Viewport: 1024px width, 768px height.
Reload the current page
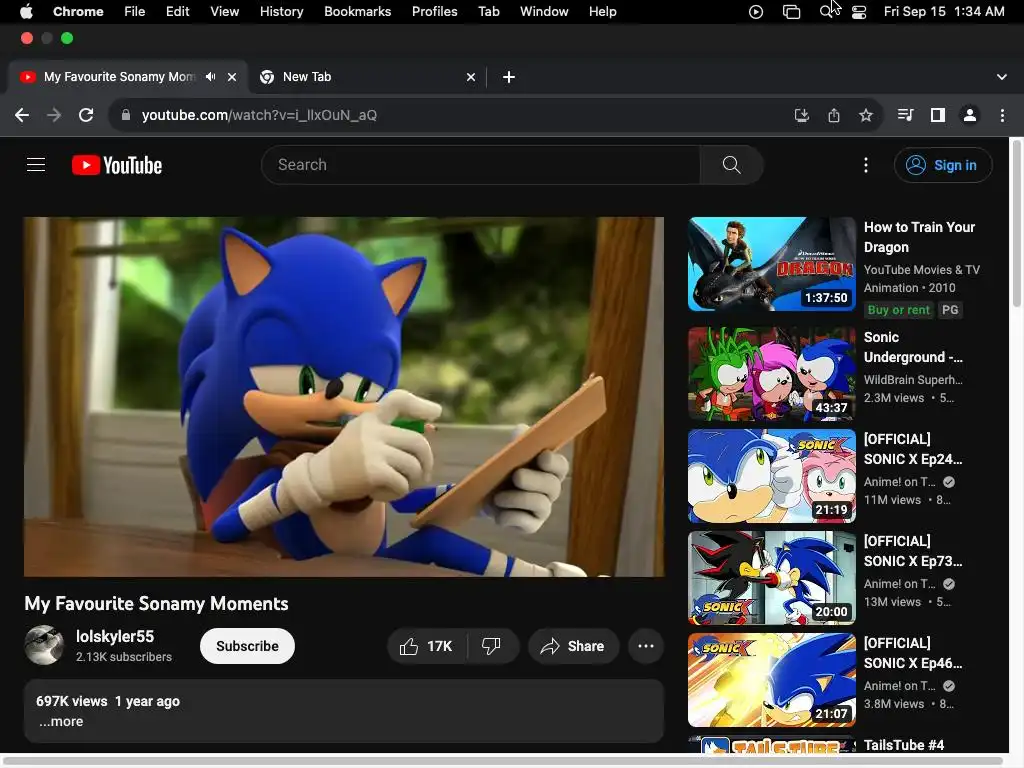(x=86, y=116)
